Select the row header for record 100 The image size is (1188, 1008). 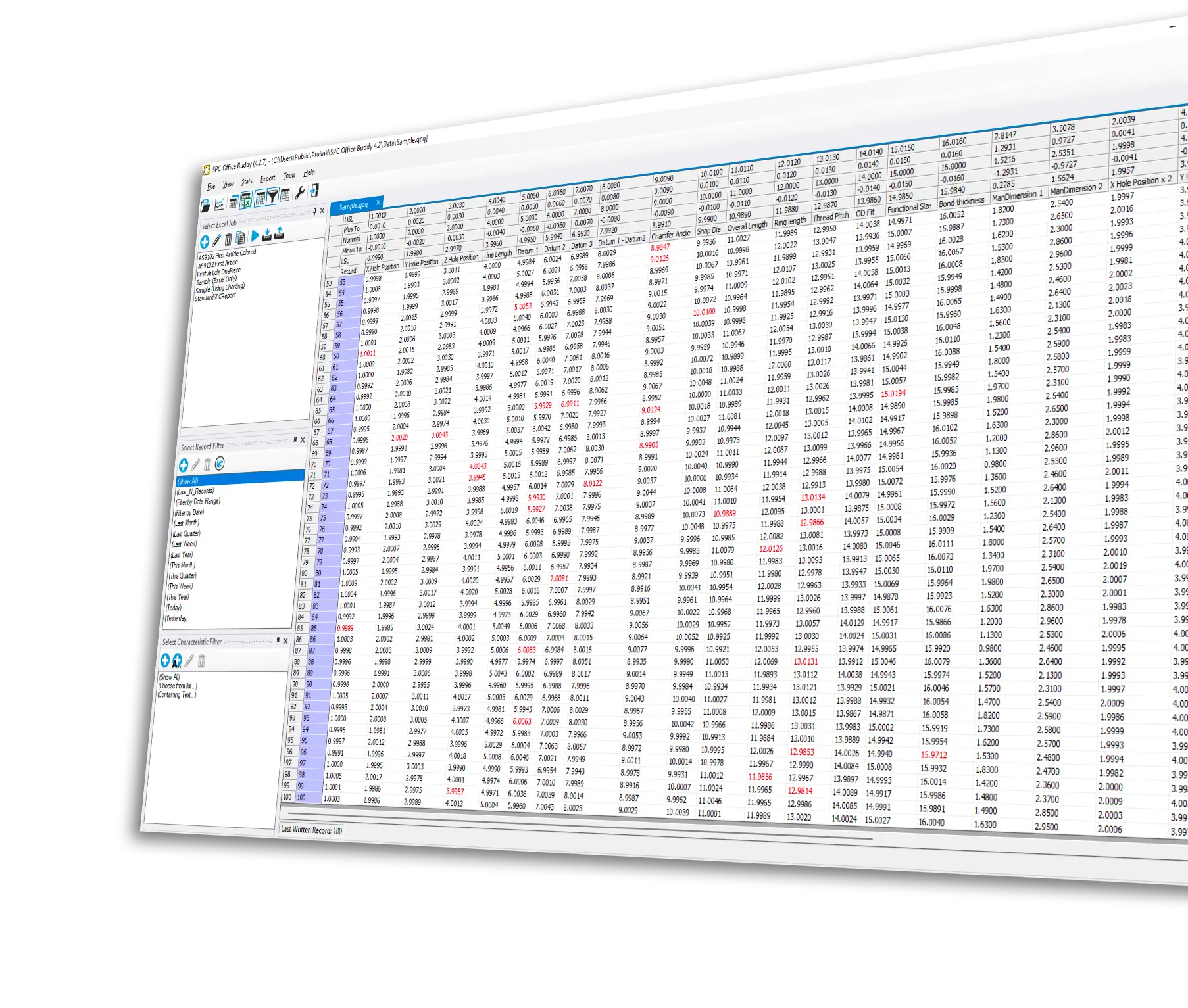[x=287, y=797]
